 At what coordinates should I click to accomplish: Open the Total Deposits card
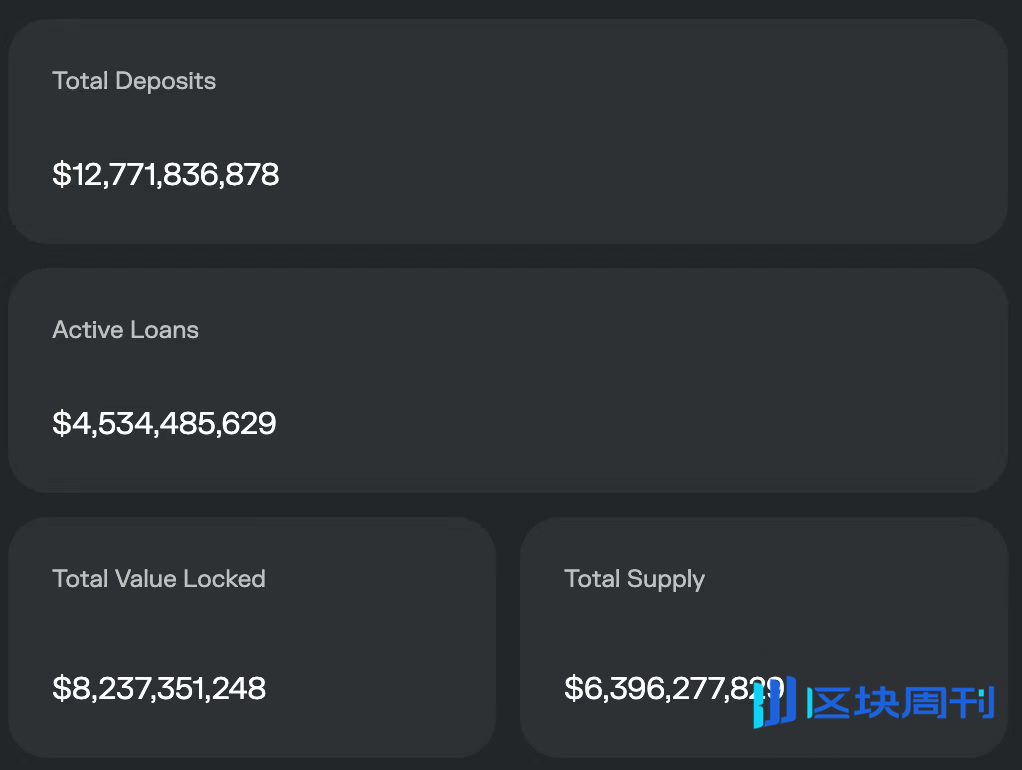600,130
